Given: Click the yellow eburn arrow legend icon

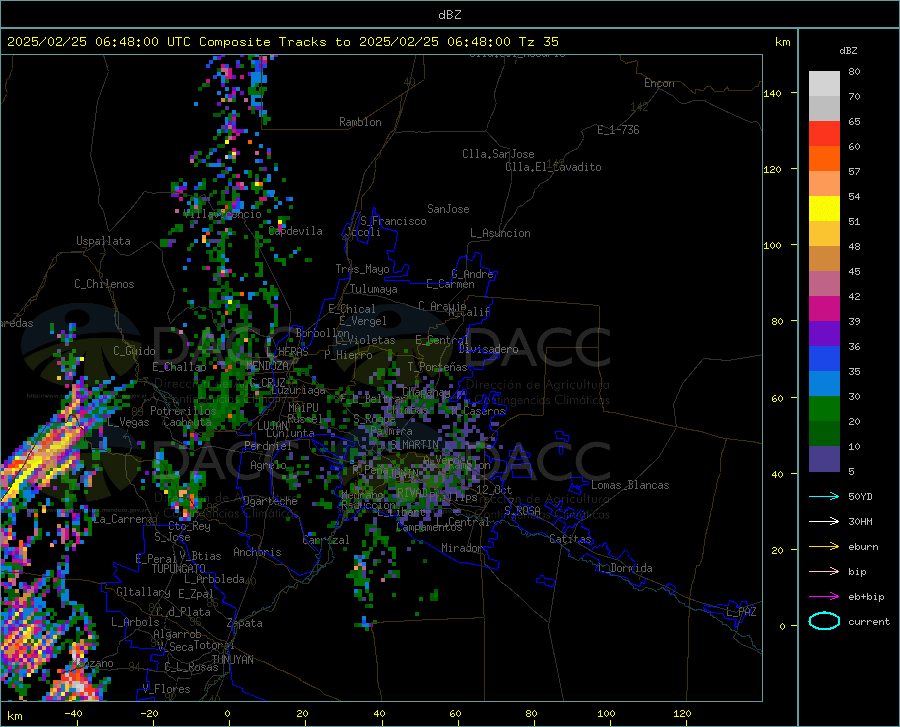Looking at the screenshot, I should point(824,547).
